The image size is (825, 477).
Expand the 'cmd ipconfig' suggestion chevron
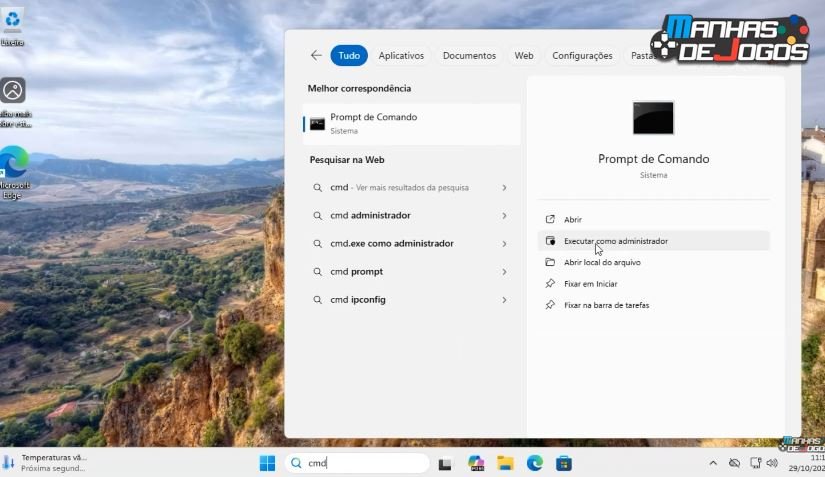pos(504,300)
